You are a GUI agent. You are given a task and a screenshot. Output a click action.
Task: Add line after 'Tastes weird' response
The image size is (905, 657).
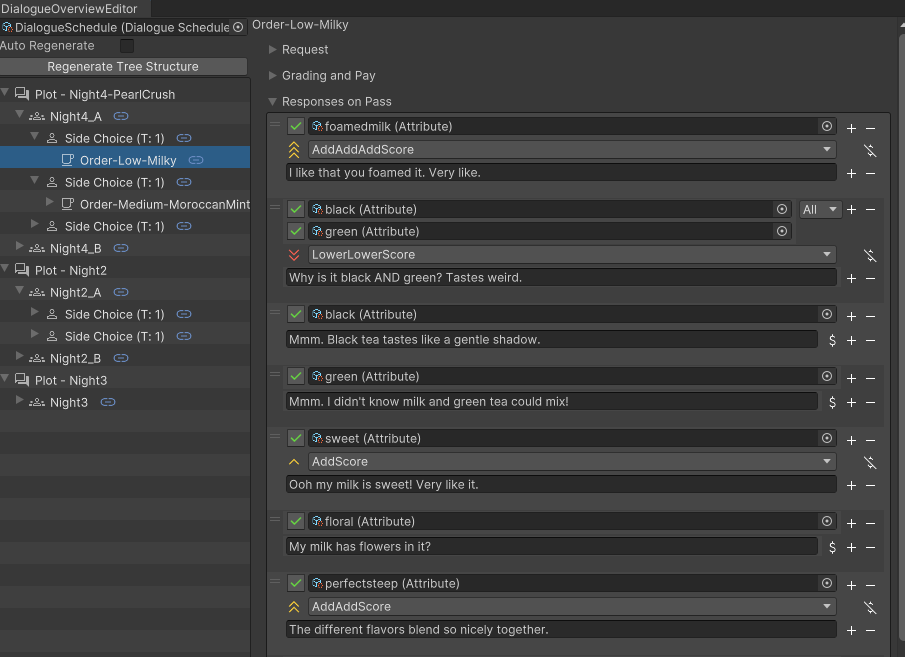click(851, 278)
